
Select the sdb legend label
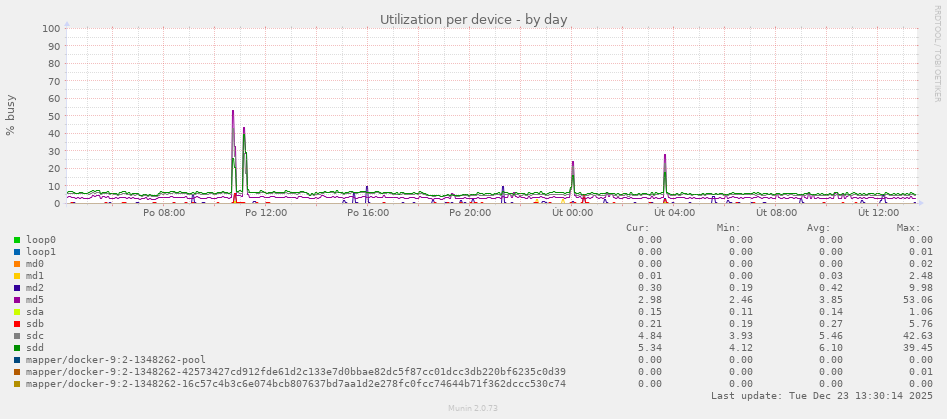pos(35,324)
